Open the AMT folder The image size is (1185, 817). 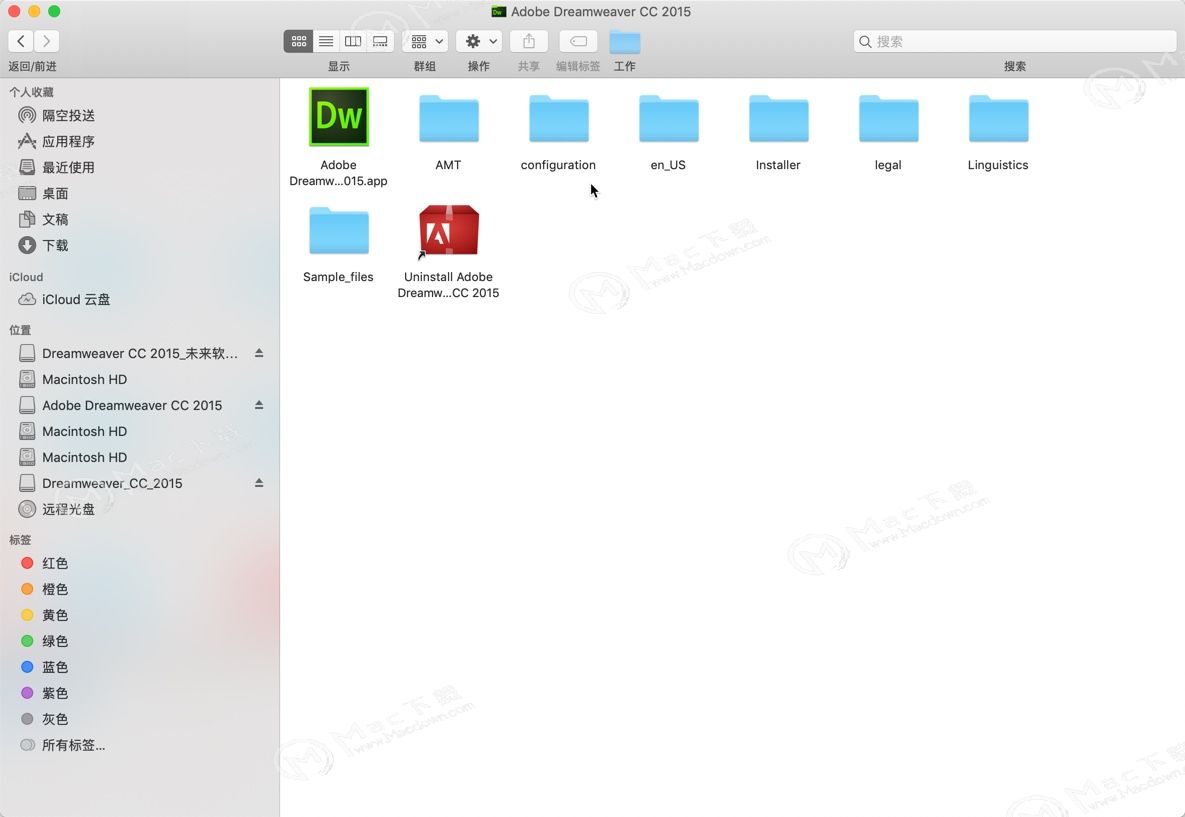[449, 119]
